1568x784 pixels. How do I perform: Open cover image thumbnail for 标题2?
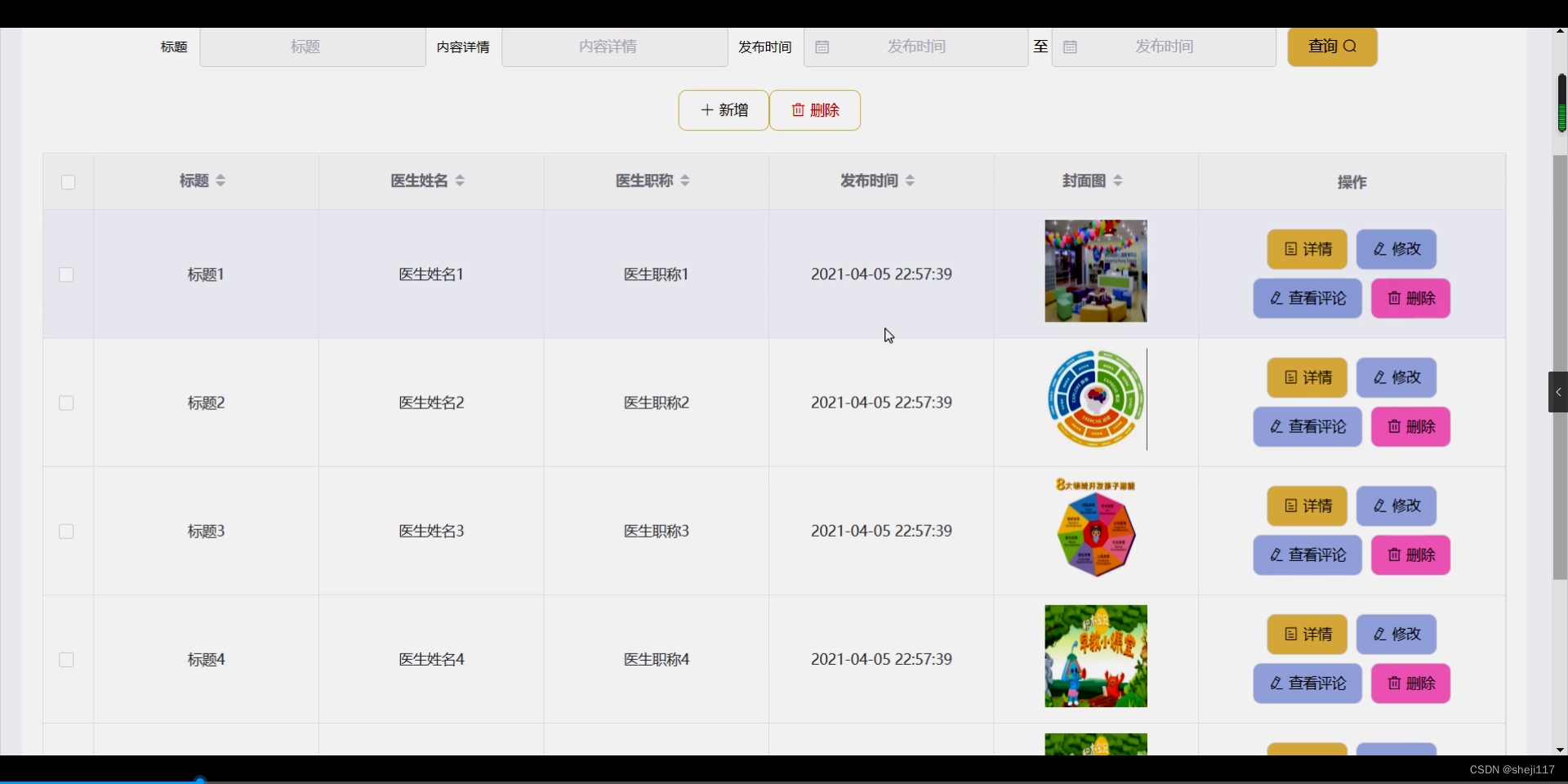(x=1096, y=399)
